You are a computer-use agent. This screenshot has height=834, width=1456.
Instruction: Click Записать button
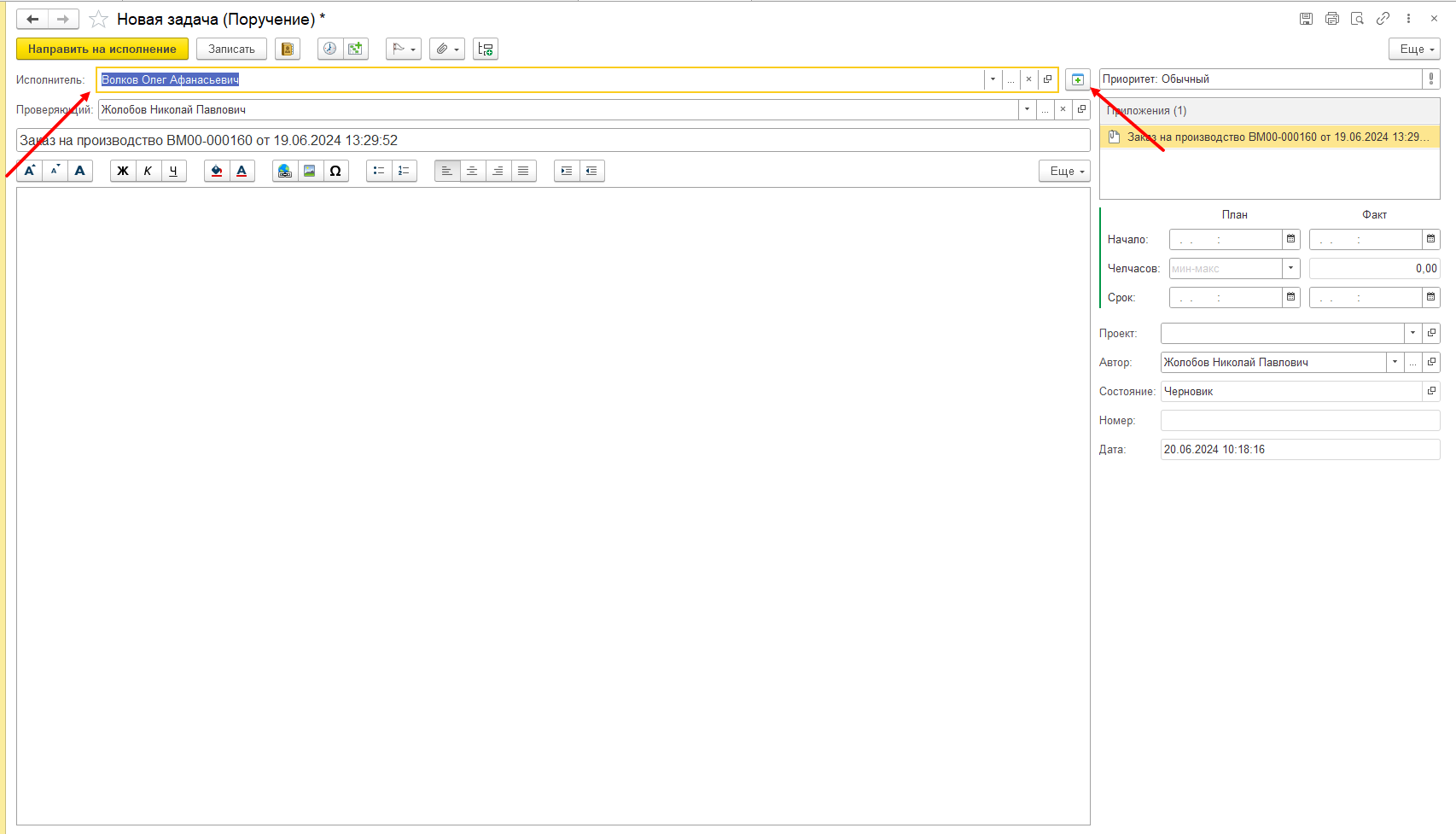click(x=231, y=49)
